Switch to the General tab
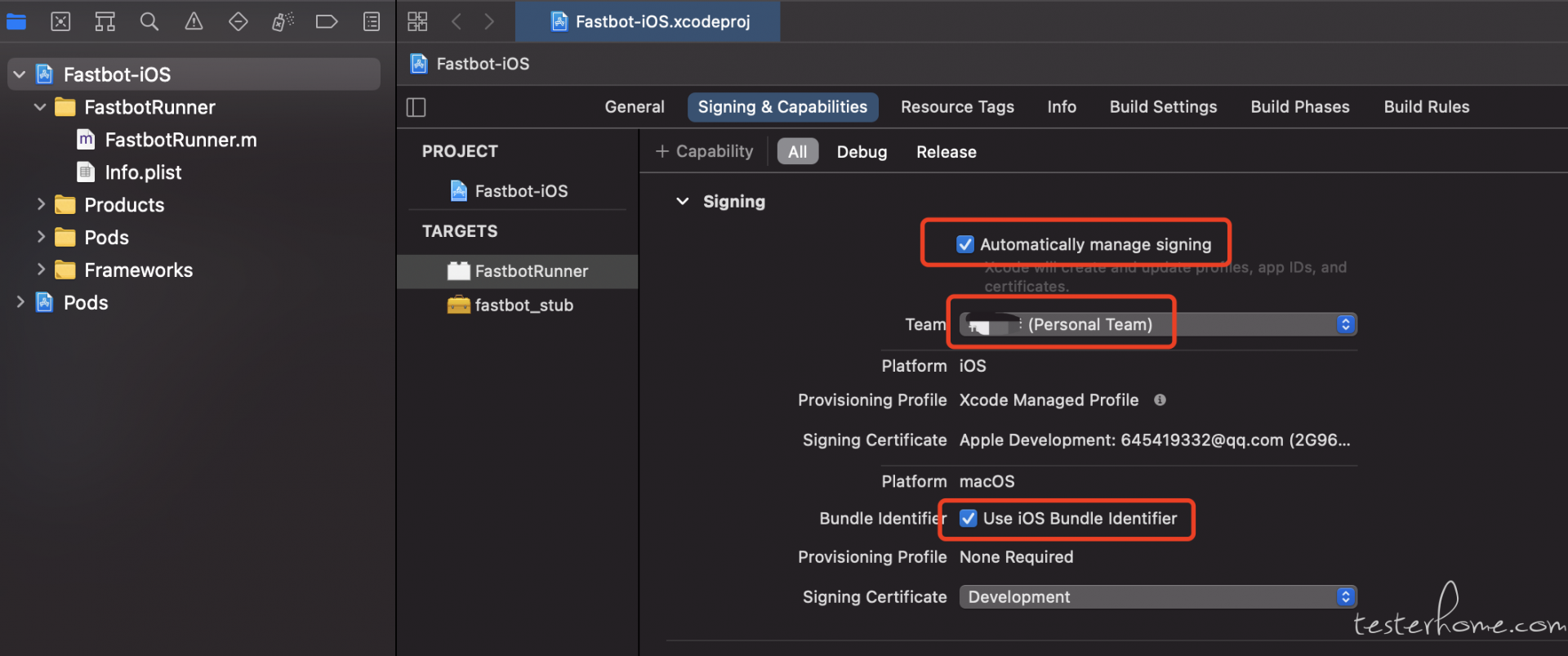1568x656 pixels. click(x=635, y=107)
